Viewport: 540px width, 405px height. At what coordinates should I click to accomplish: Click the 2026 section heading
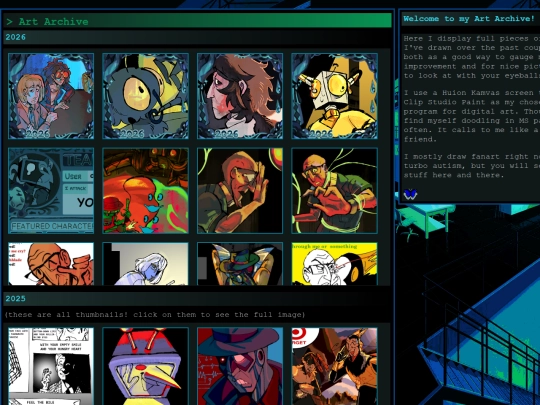tap(15, 37)
